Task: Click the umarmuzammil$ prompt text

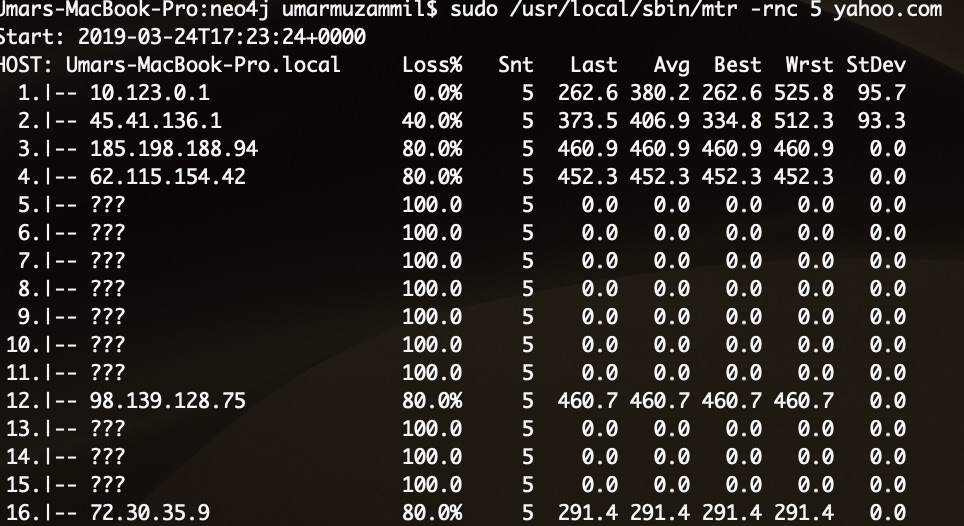Action: 360,9
